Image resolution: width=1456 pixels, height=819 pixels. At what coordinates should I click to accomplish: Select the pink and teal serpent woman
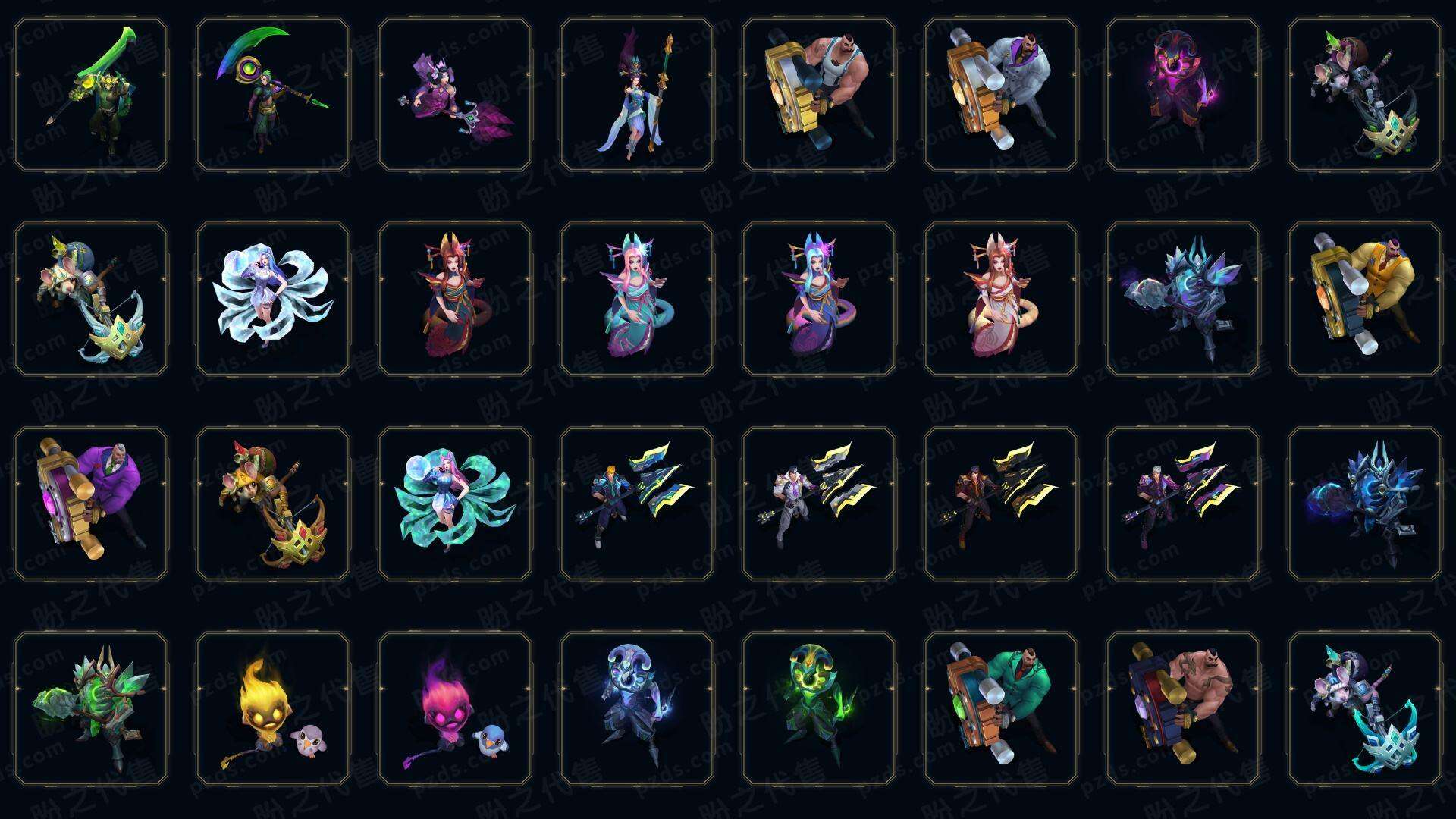[x=637, y=299]
